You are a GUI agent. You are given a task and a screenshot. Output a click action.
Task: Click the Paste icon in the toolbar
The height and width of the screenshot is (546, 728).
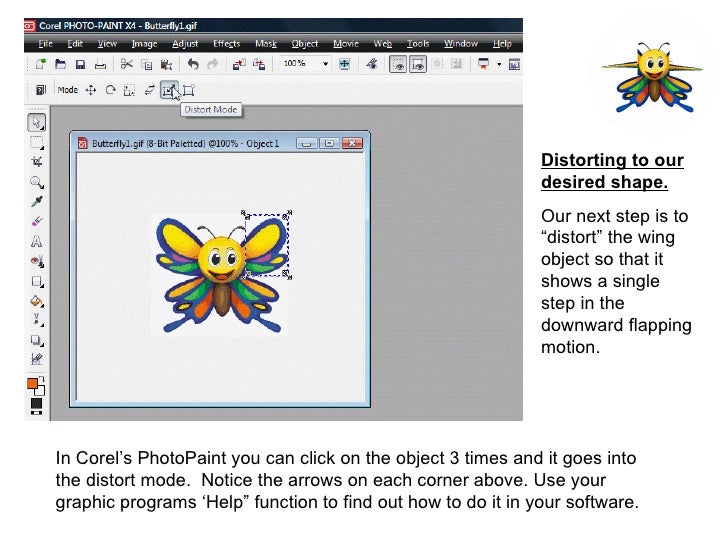tap(166, 64)
